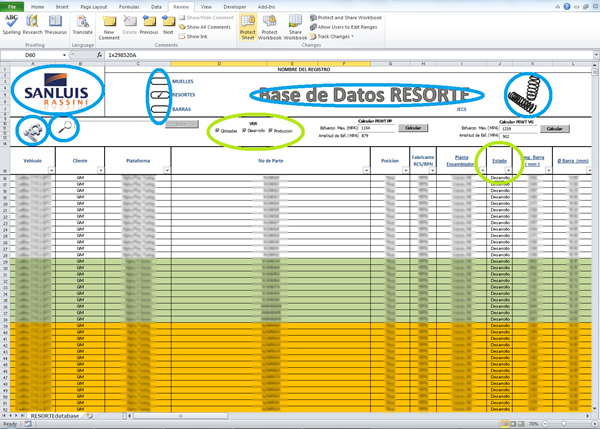600x429 pixels.
Task: Open the Estado column filter
Action: [508, 170]
